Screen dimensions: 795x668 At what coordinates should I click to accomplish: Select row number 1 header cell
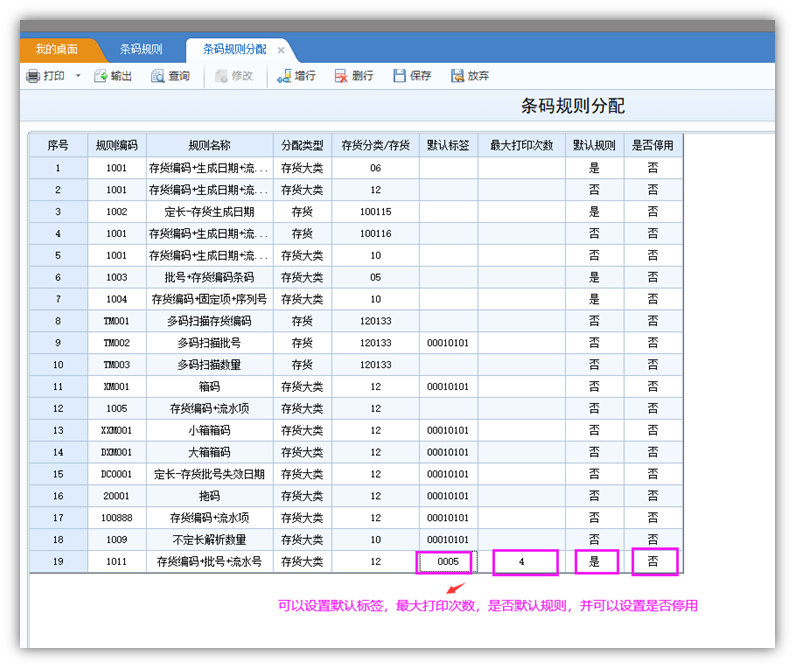(58, 168)
